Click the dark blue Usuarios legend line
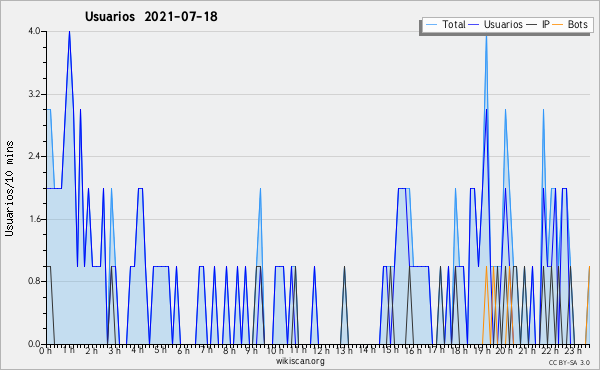 474,25
